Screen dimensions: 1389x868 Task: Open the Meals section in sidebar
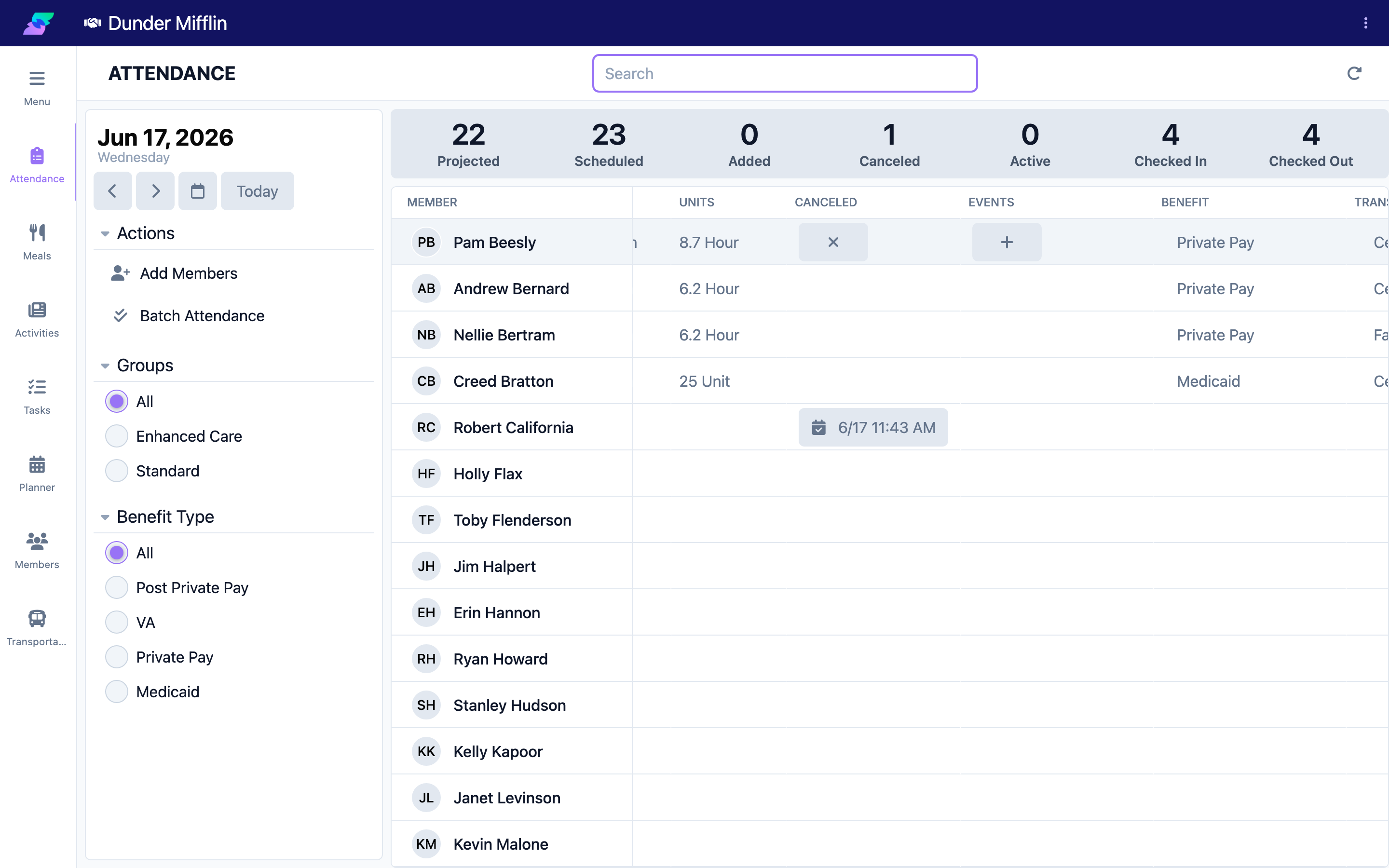pos(37,242)
